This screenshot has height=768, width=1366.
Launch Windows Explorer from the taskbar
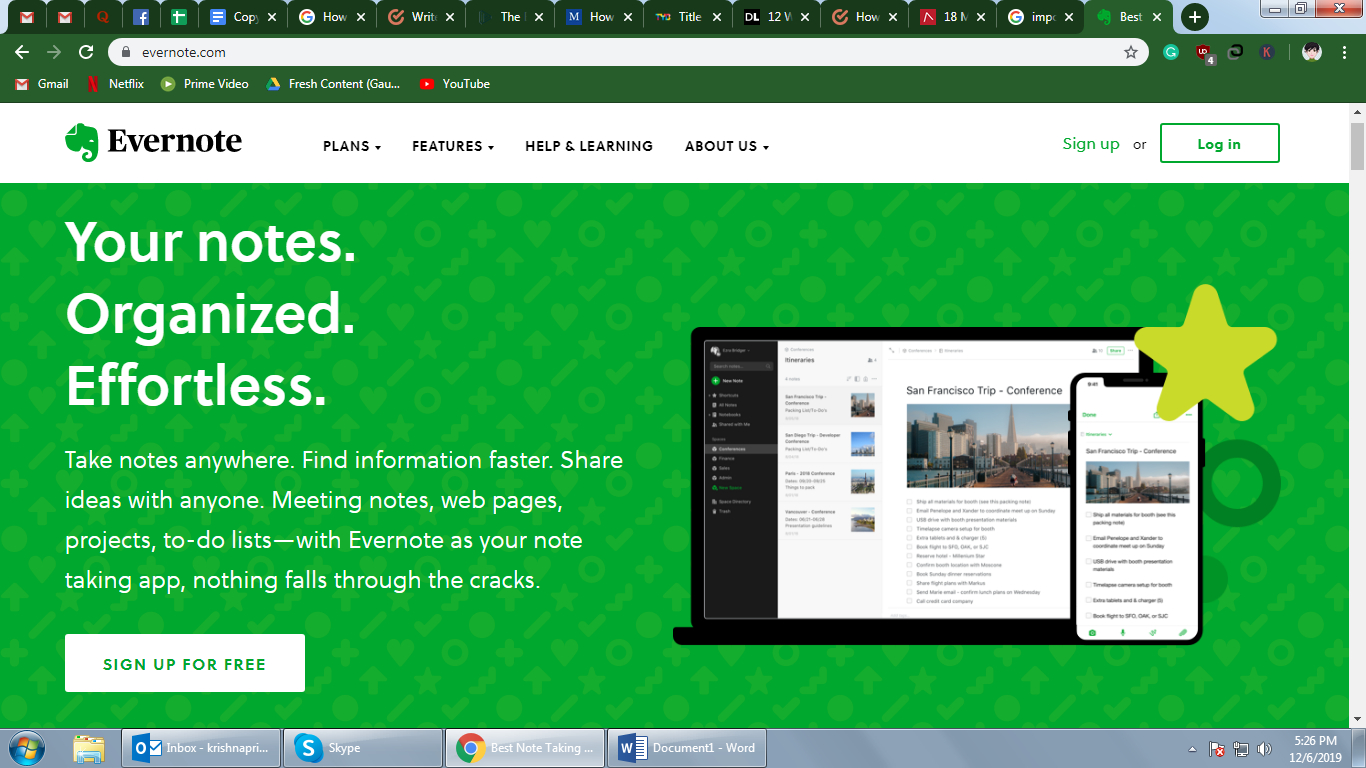89,747
